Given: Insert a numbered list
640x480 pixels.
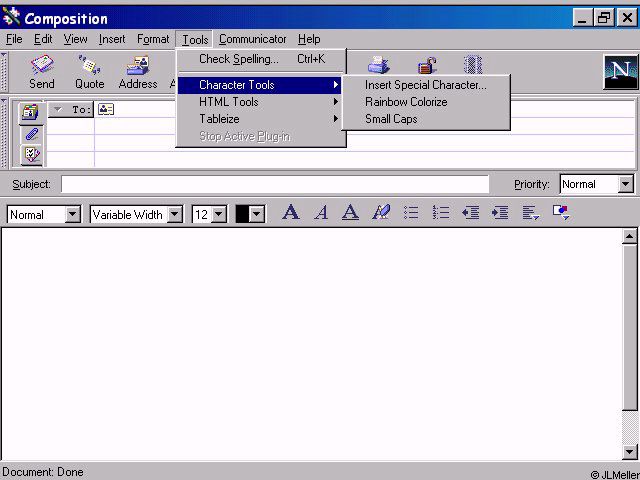Looking at the screenshot, I should (x=441, y=213).
